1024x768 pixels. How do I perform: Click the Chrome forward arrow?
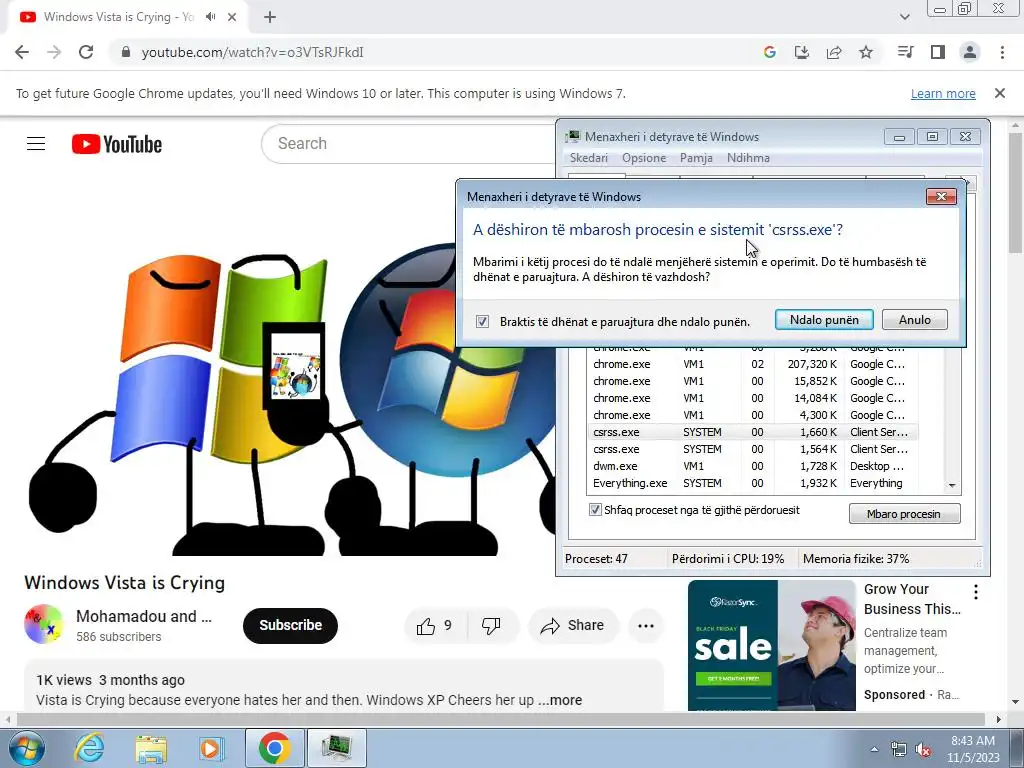coord(54,52)
